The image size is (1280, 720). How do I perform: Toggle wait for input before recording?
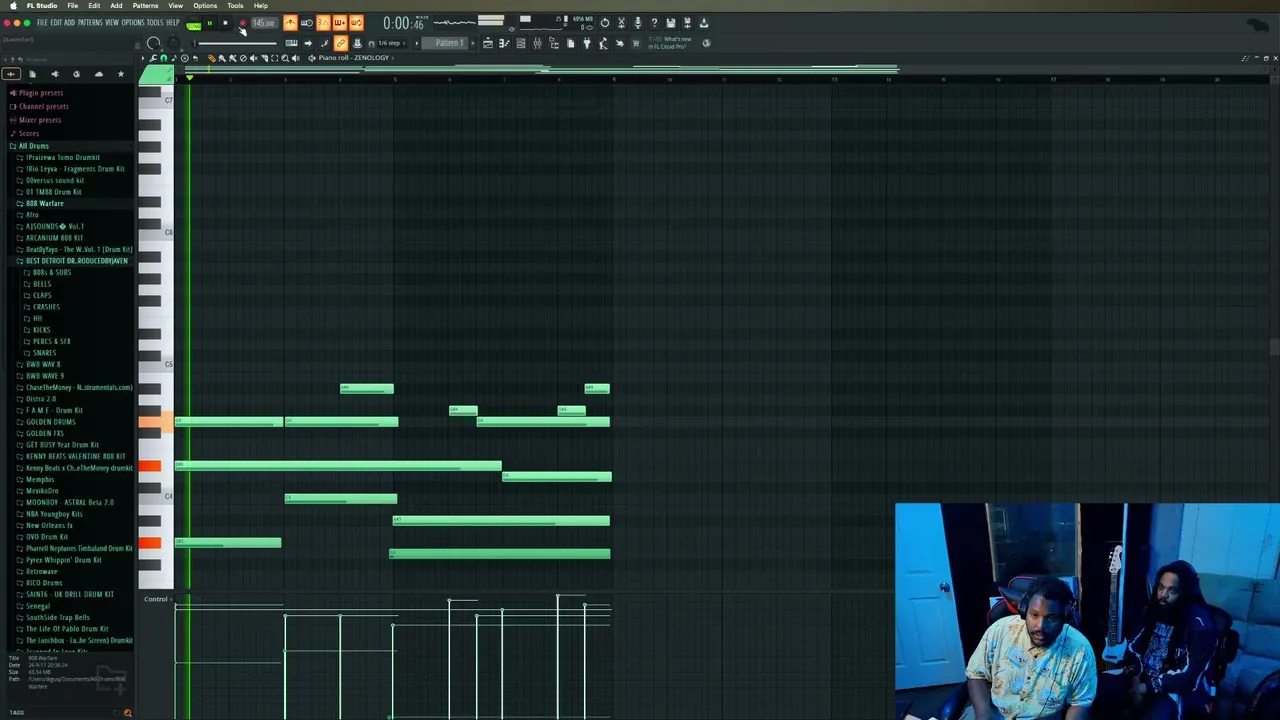tap(307, 23)
